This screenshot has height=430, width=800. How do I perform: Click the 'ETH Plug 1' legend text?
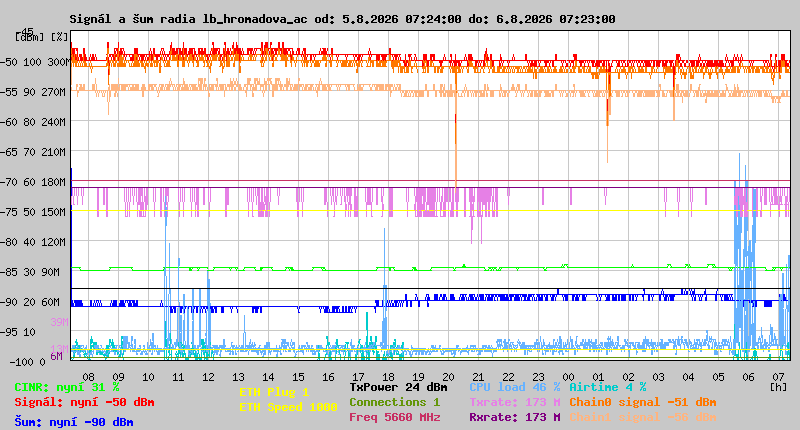[x=274, y=392]
